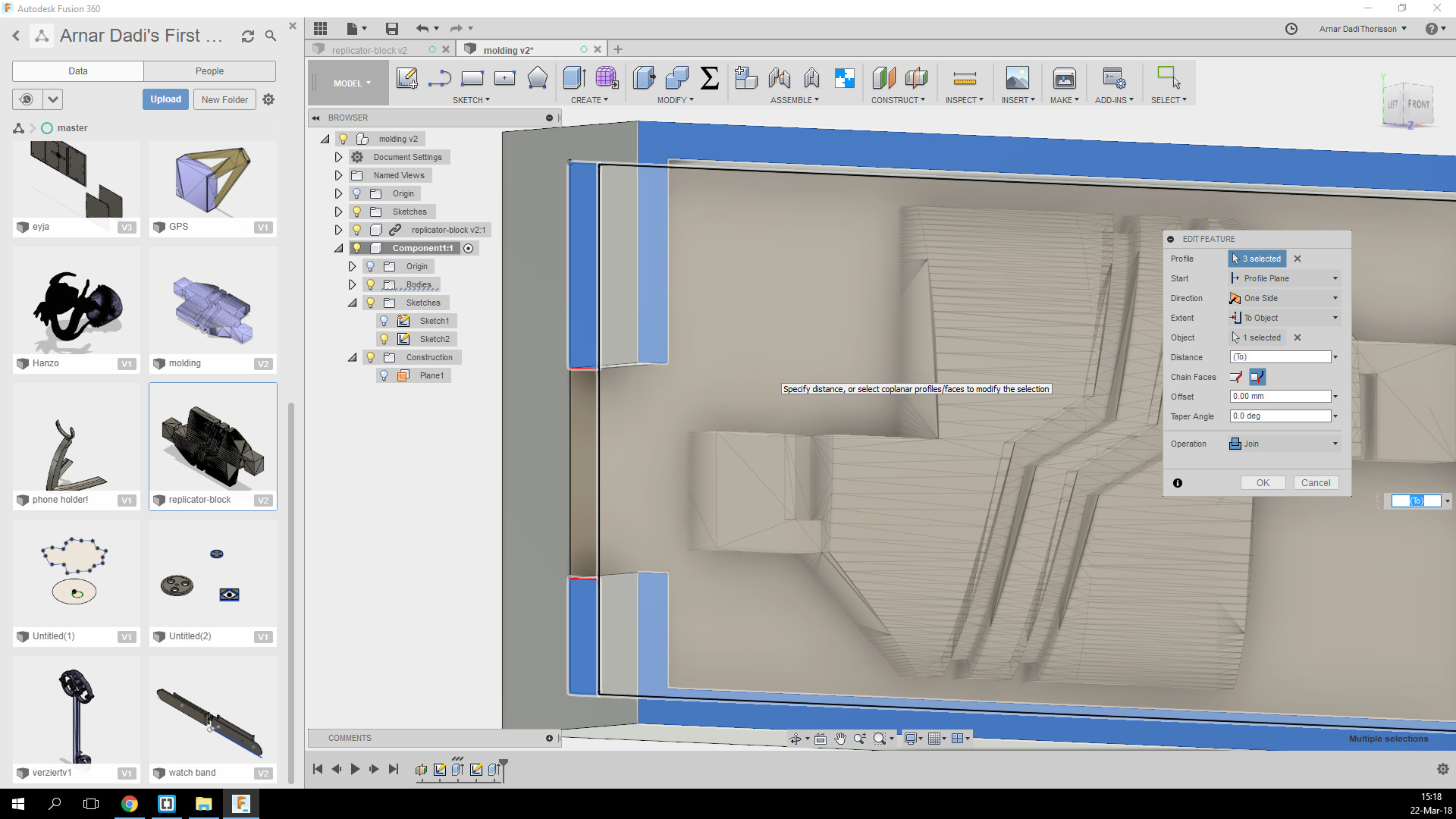Open the Measure tool under INSPECT
The width and height of the screenshot is (1456, 819).
pos(964,78)
